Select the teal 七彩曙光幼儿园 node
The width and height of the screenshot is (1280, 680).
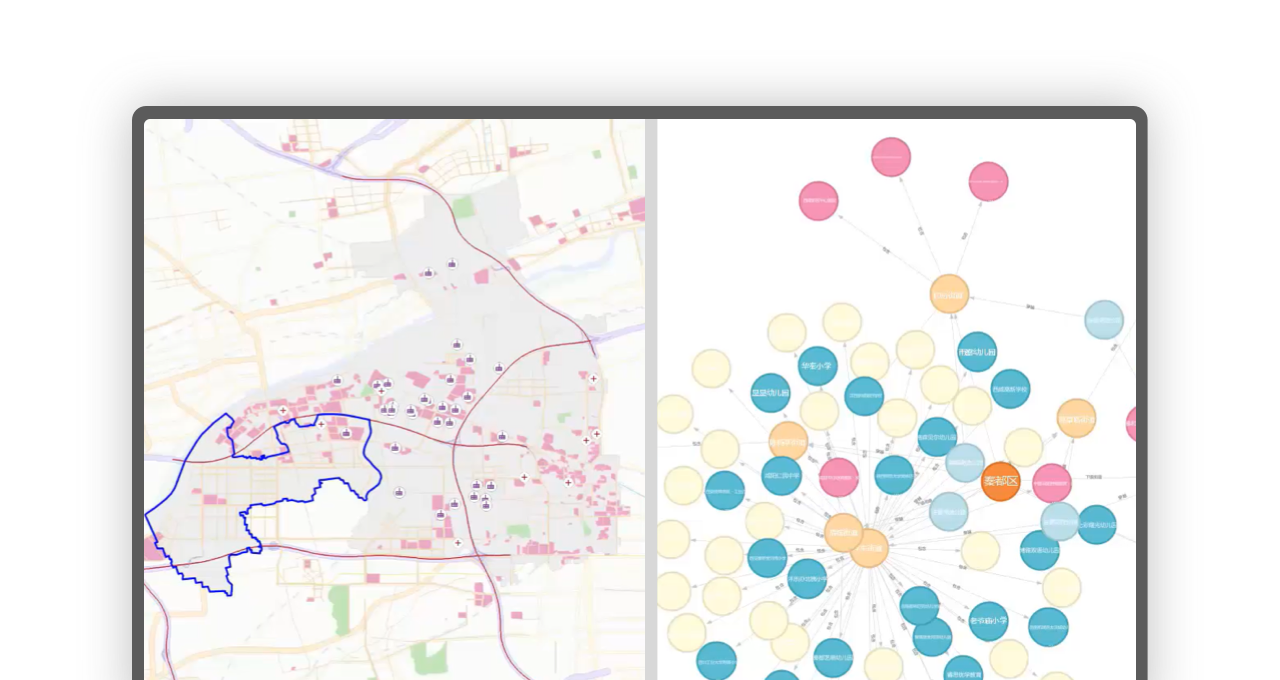click(x=1096, y=525)
